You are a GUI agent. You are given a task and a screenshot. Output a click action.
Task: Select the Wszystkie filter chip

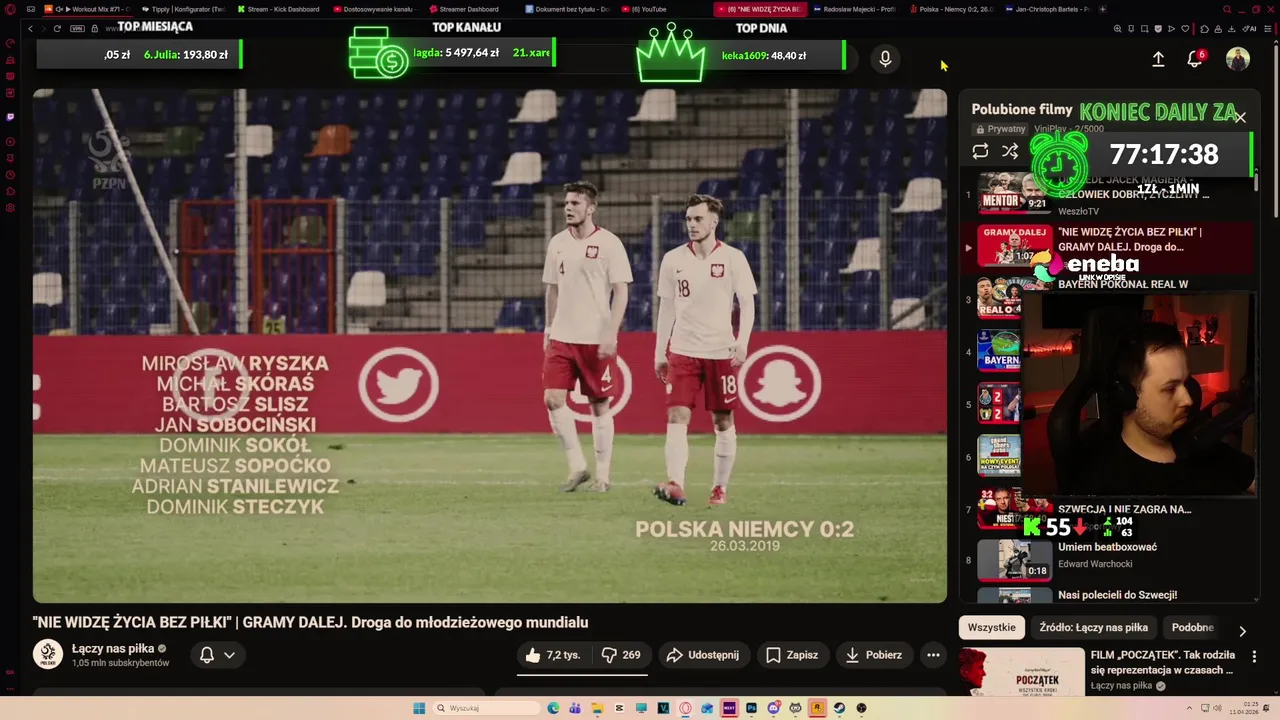pos(991,627)
